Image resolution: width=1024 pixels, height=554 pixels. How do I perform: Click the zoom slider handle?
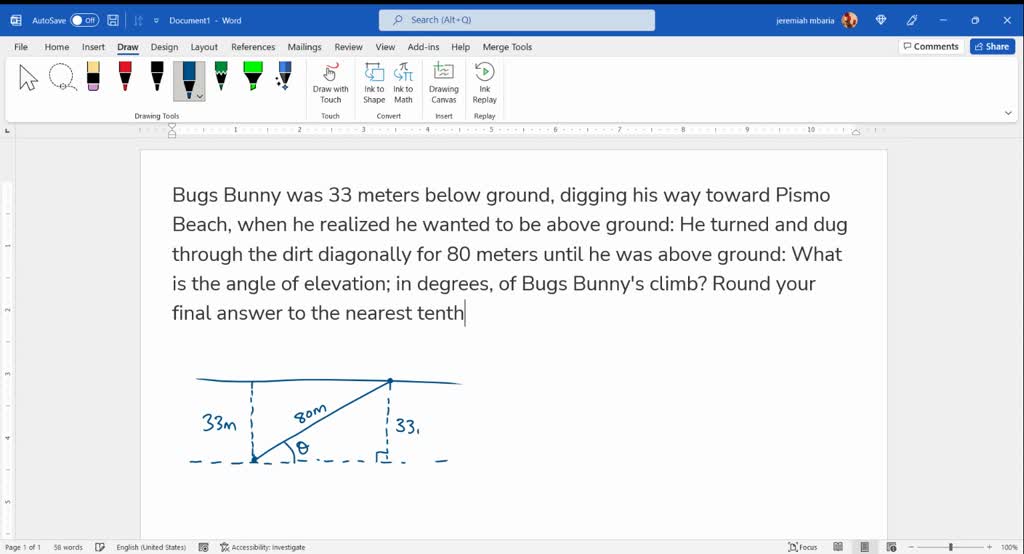click(x=951, y=547)
